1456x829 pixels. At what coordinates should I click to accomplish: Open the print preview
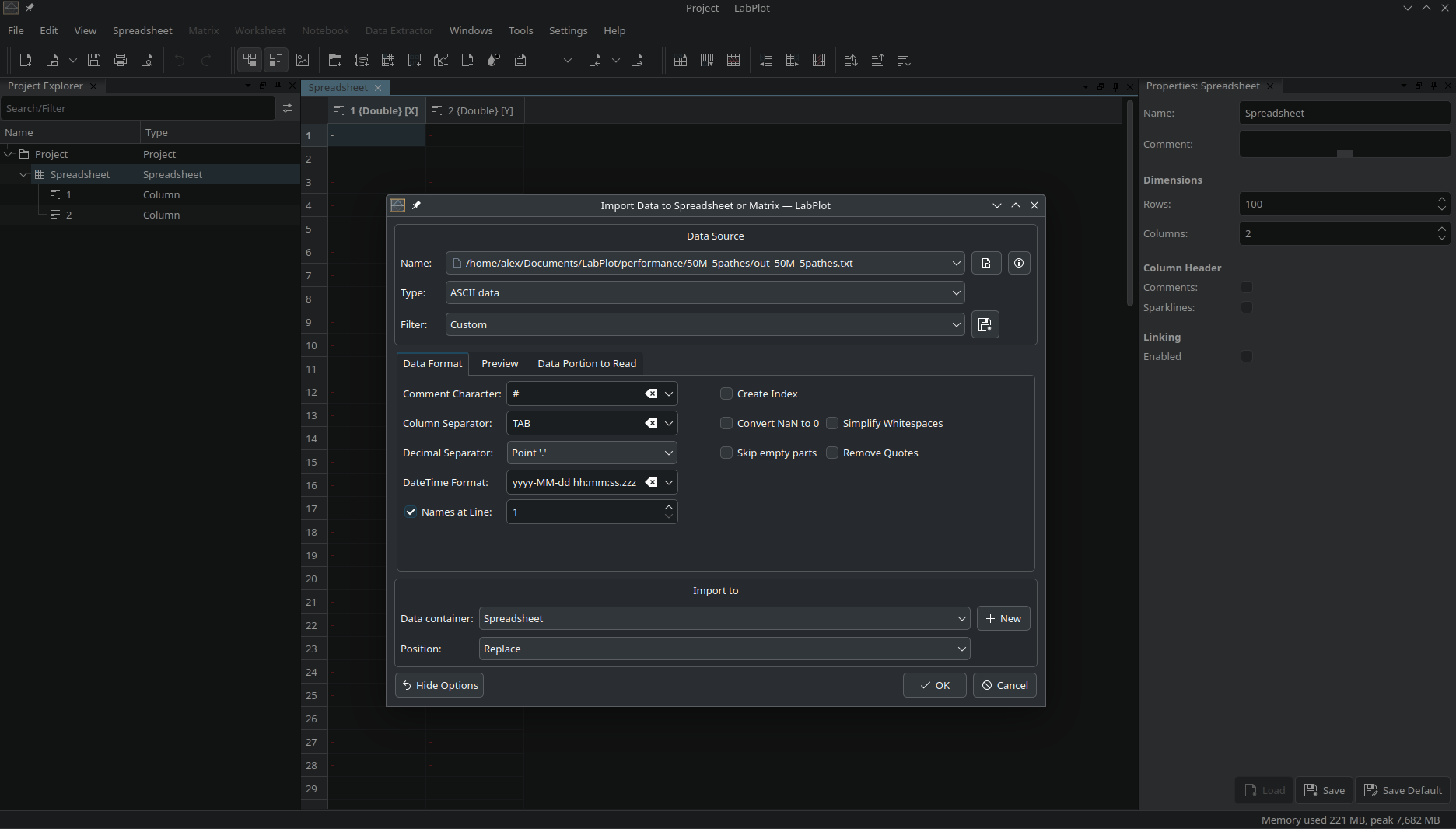[147, 60]
